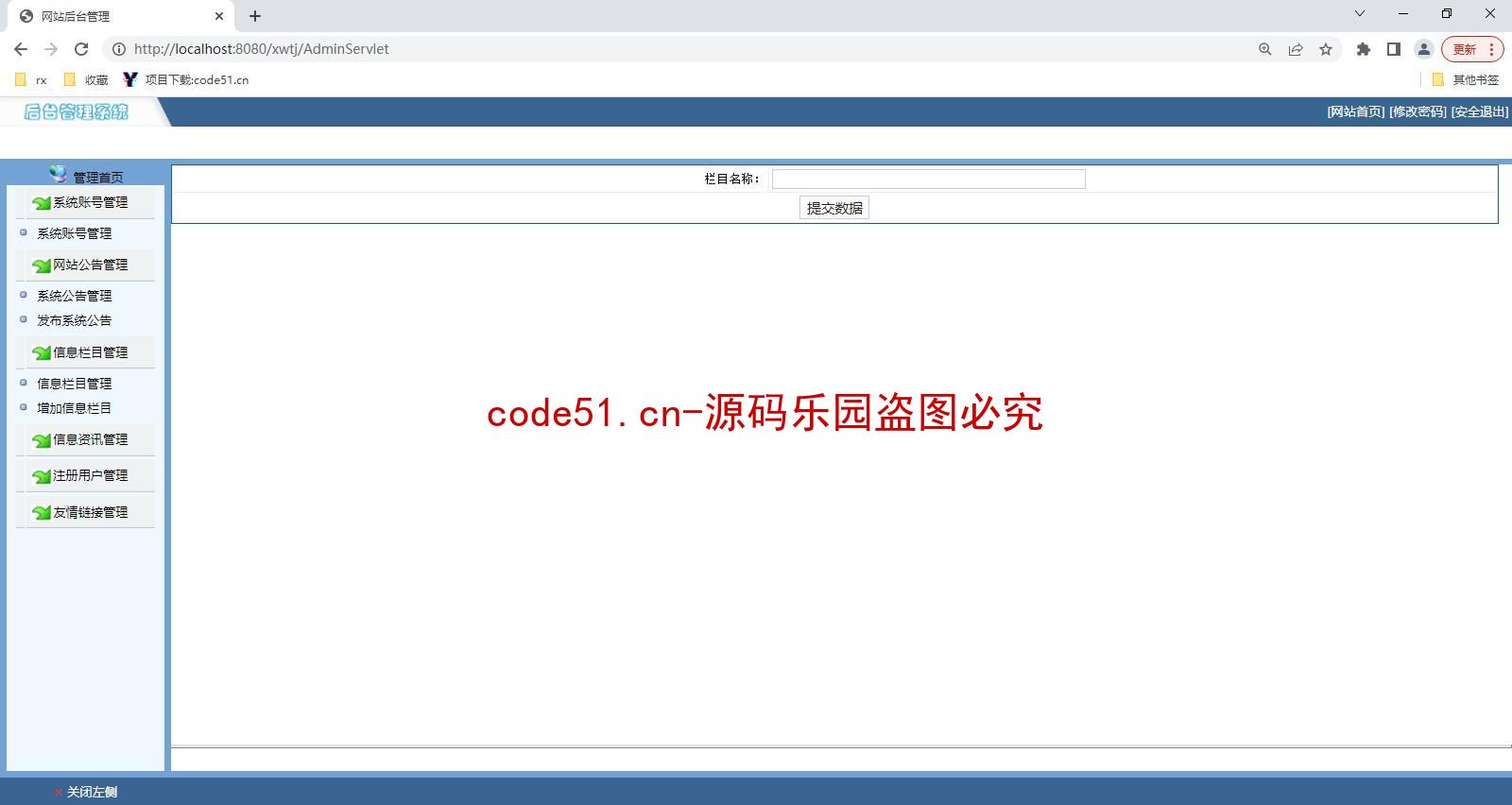This screenshot has height=805, width=1512.
Task: Open 增加信息栏目 submenu item
Action: tap(74, 408)
